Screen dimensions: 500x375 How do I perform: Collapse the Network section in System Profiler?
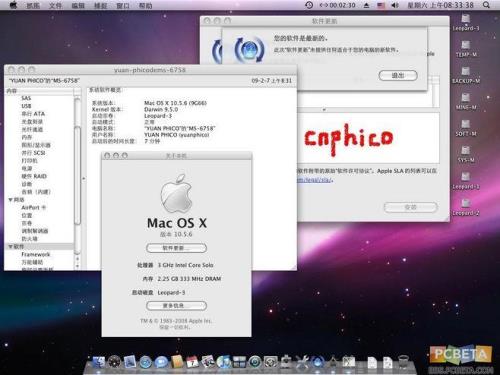tap(11, 200)
